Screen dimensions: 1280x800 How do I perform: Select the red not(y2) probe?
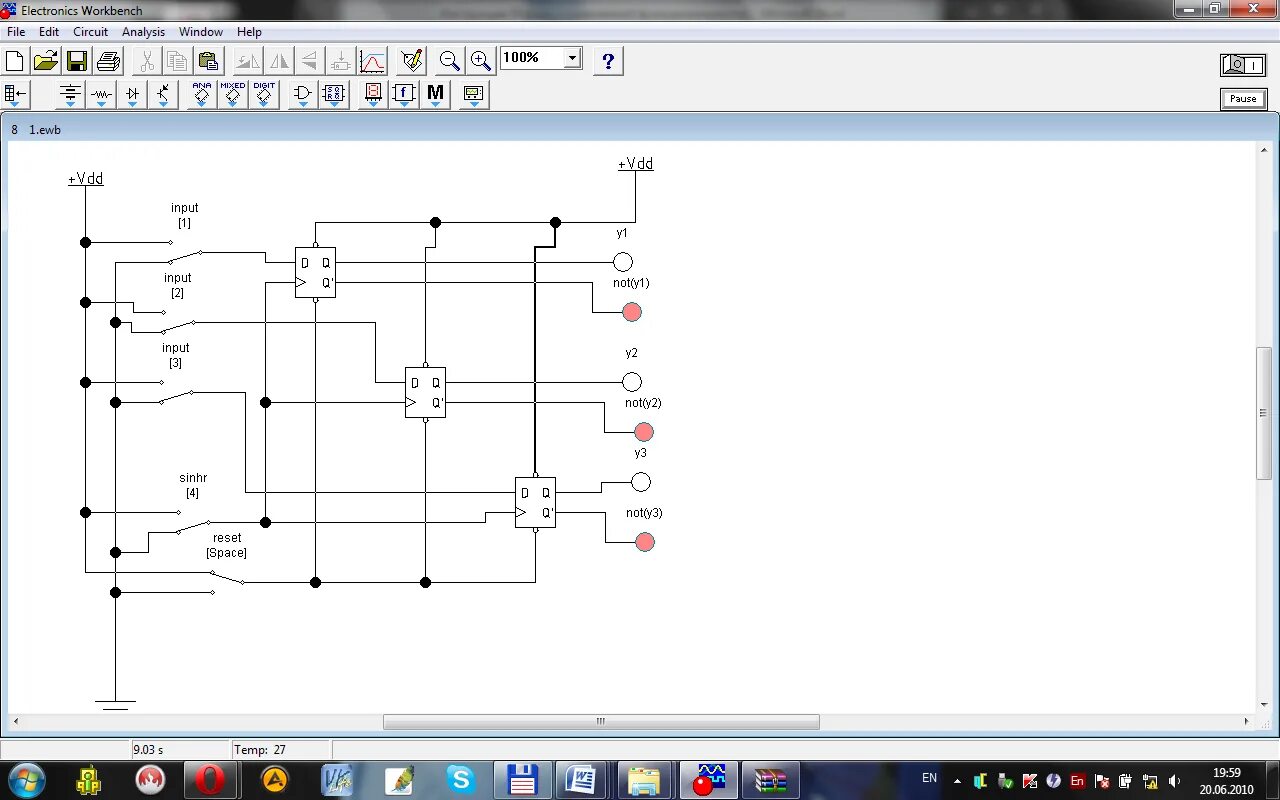pos(644,432)
